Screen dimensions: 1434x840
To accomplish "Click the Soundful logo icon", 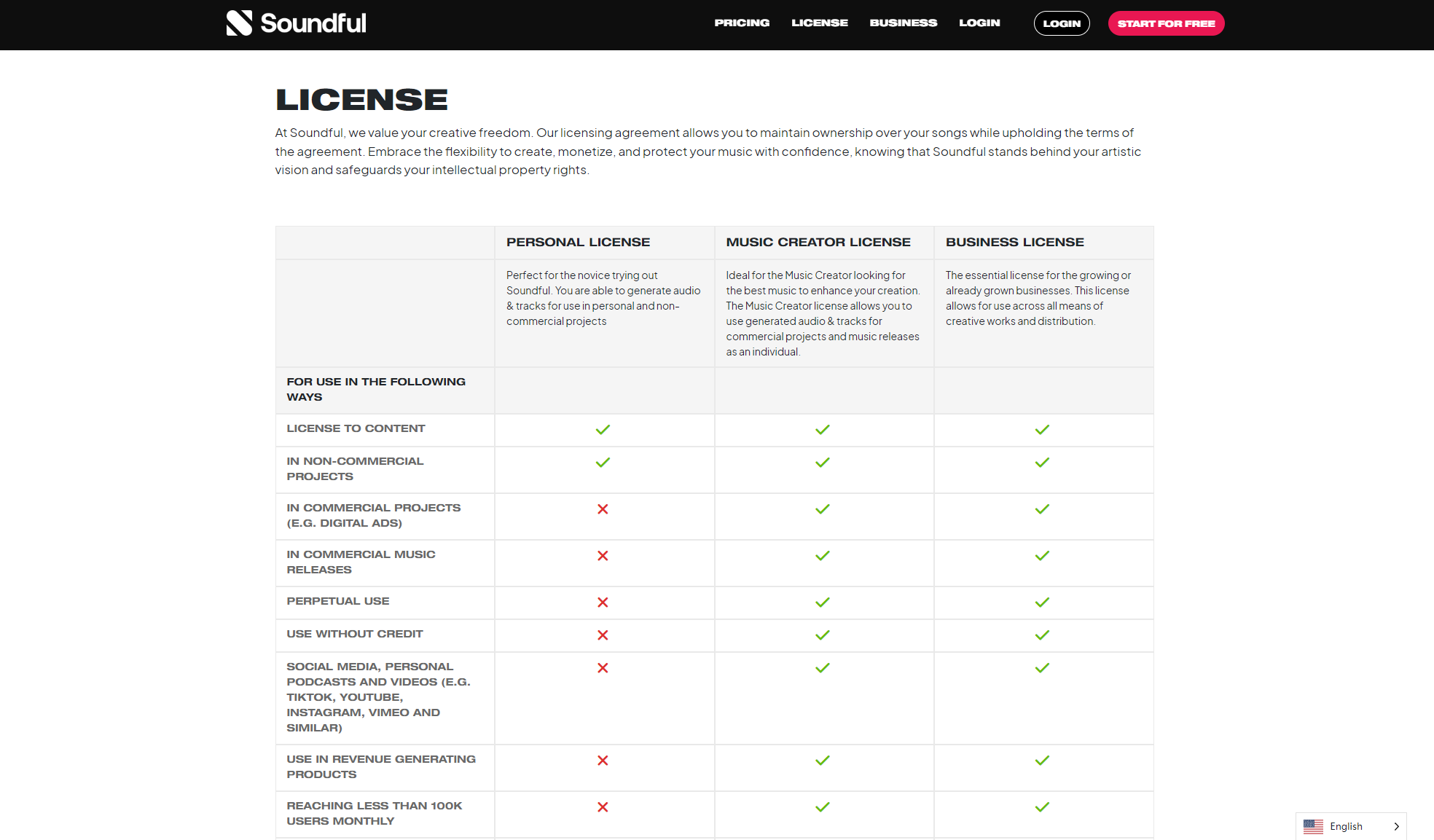I will tap(239, 23).
